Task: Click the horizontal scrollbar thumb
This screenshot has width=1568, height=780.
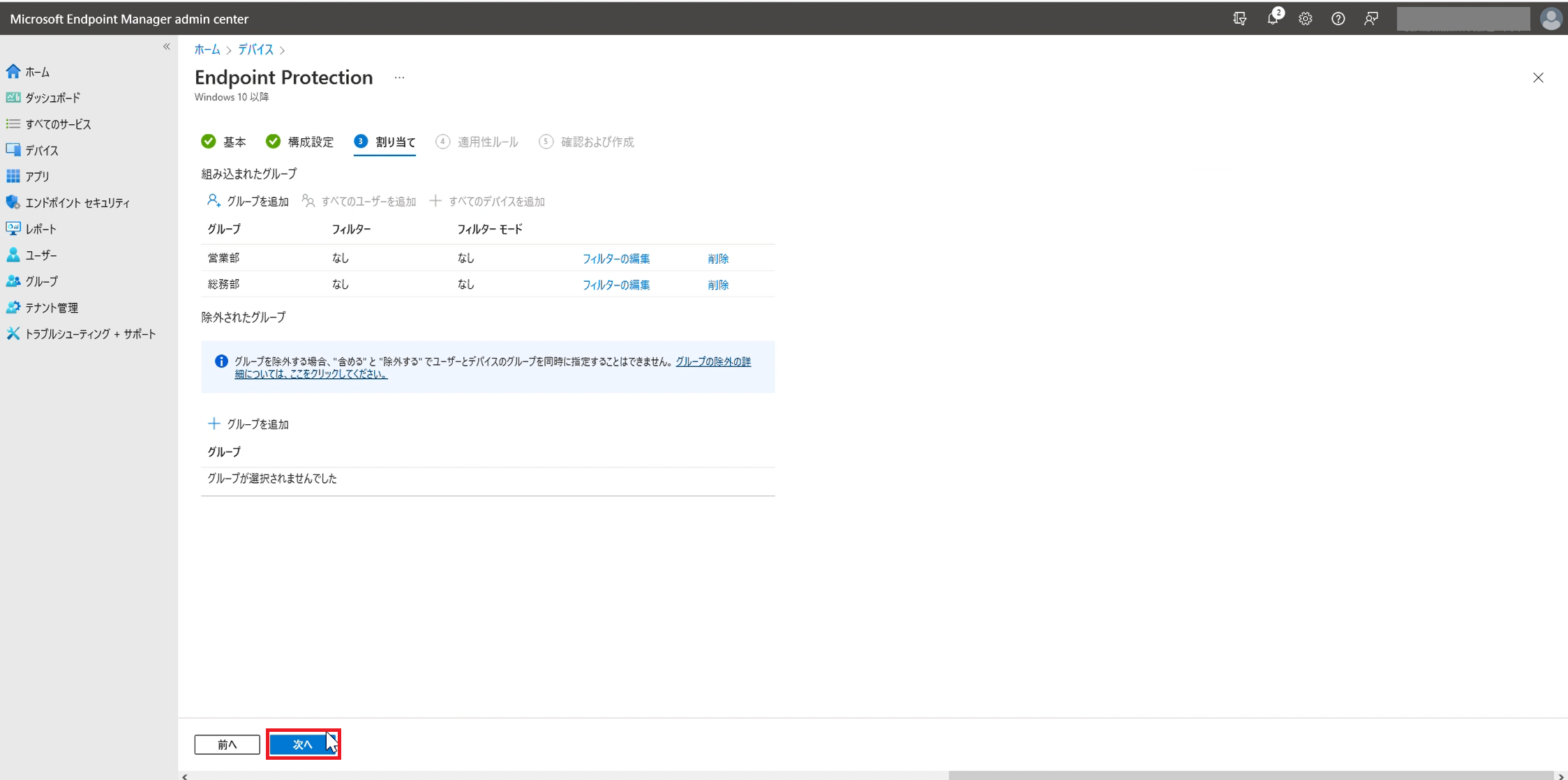Action: [x=1250, y=776]
